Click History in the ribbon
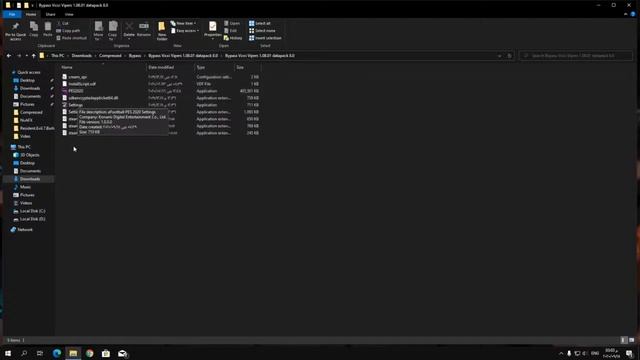The height and width of the screenshot is (360, 640). 233,38
